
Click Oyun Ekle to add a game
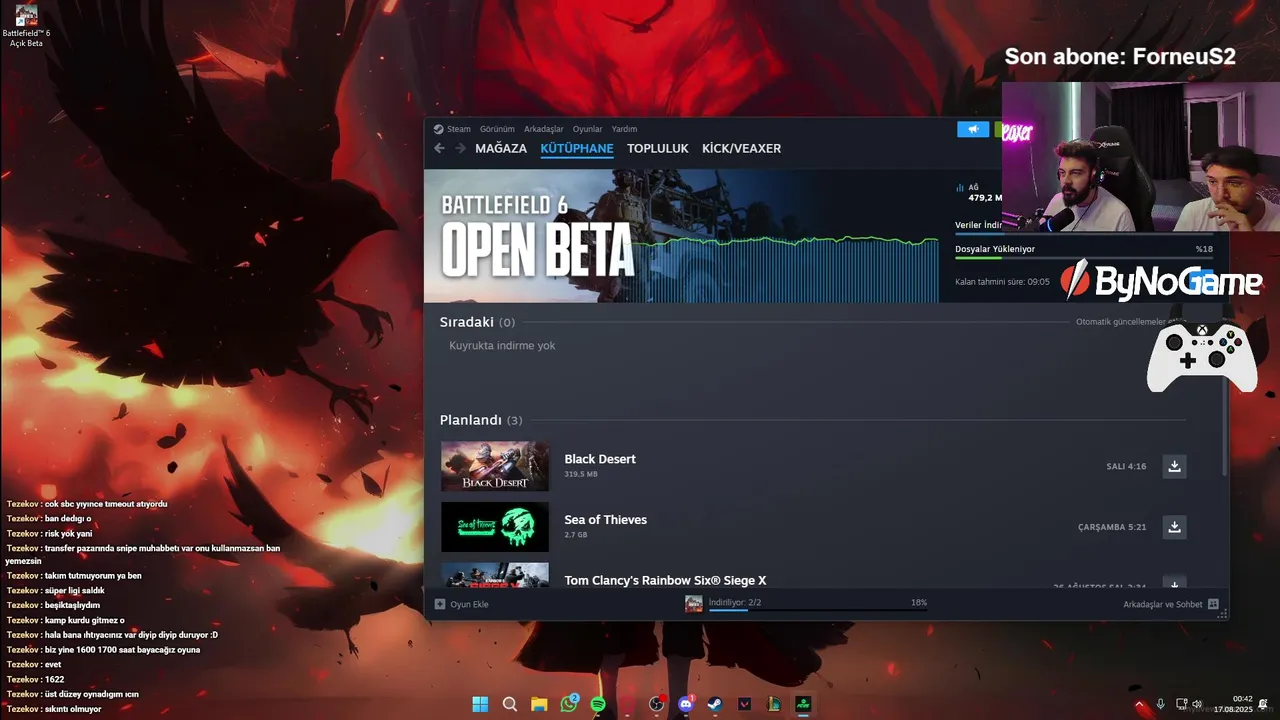[x=461, y=604]
